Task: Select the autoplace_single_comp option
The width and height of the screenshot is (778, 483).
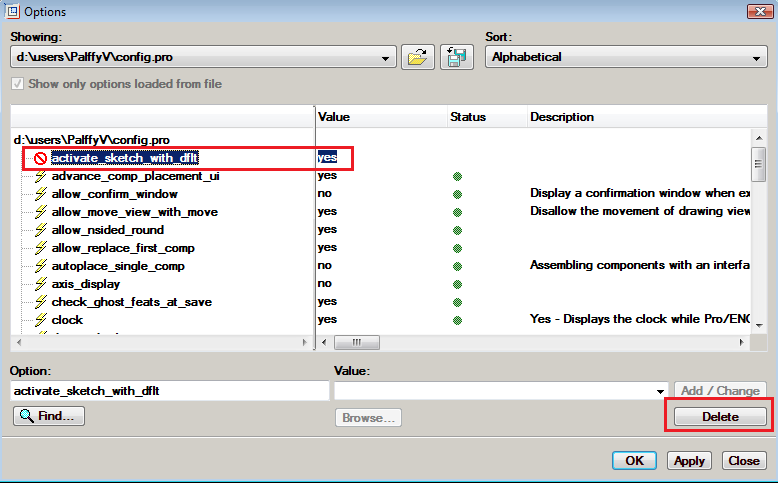Action: tap(118, 266)
